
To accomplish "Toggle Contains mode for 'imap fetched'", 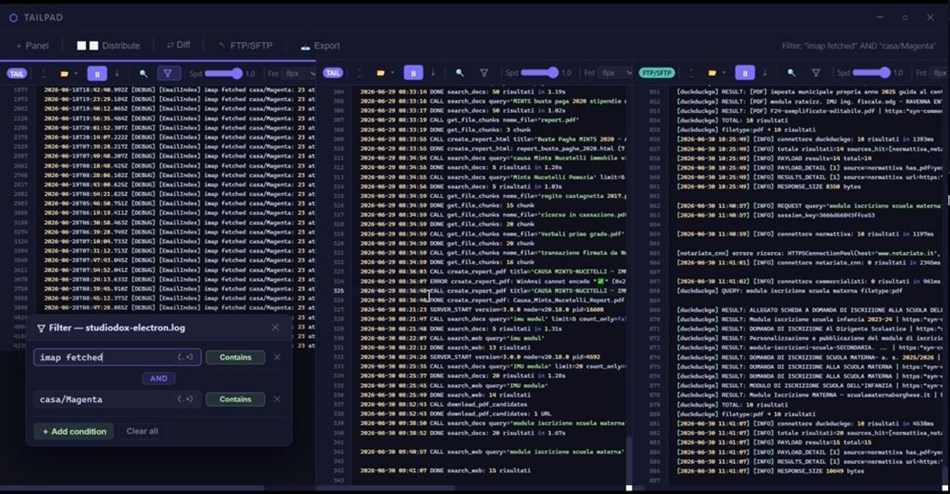I will [235, 357].
